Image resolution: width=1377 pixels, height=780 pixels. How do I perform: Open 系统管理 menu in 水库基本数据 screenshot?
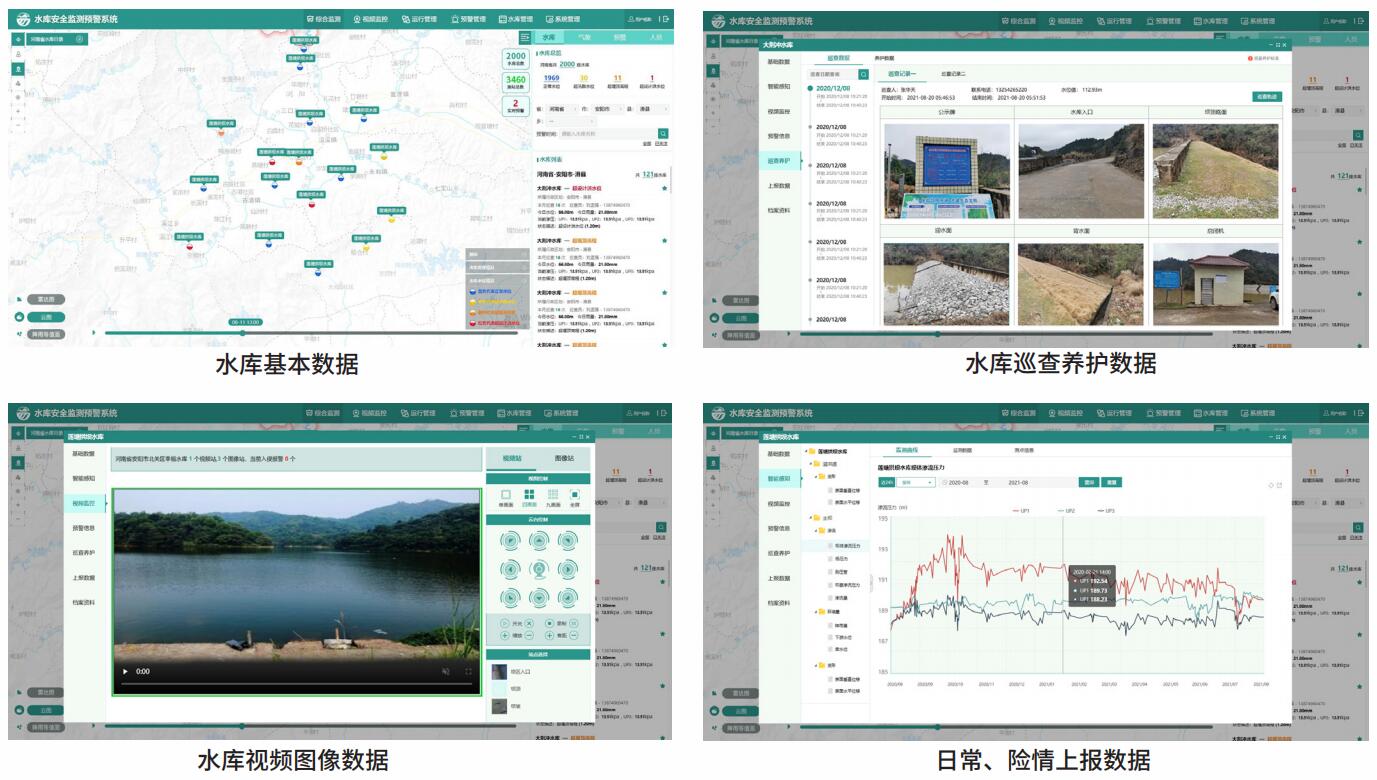pyautogui.click(x=563, y=19)
